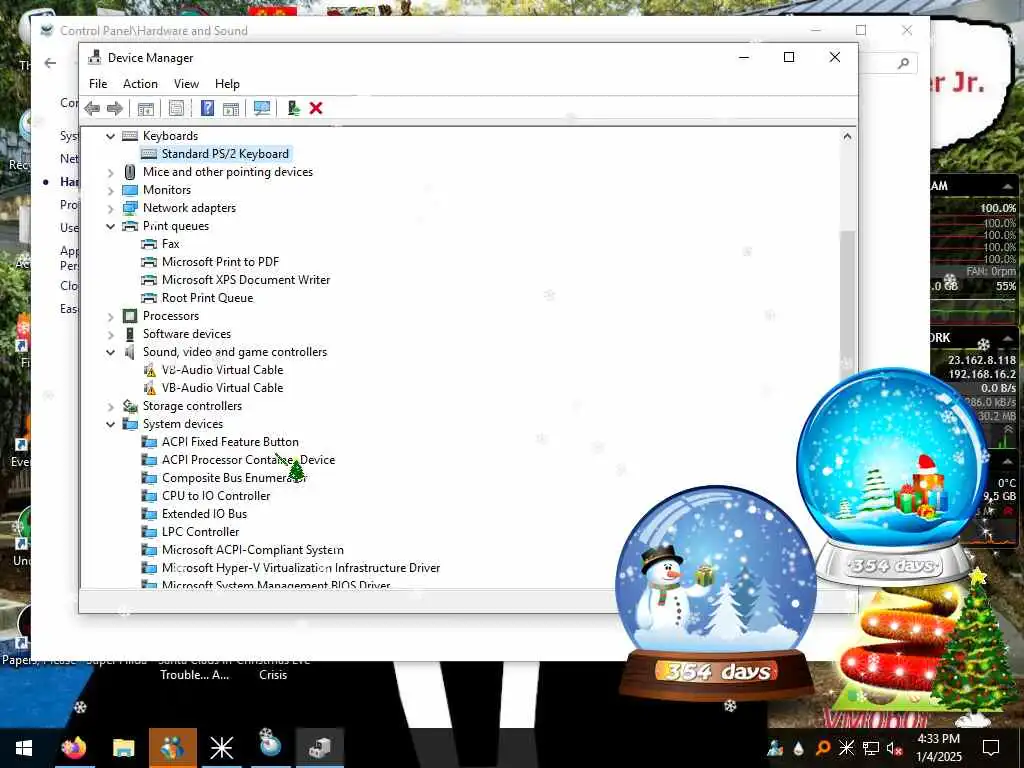Open the notification center icon
This screenshot has height=768, width=1024.
tap(991, 748)
